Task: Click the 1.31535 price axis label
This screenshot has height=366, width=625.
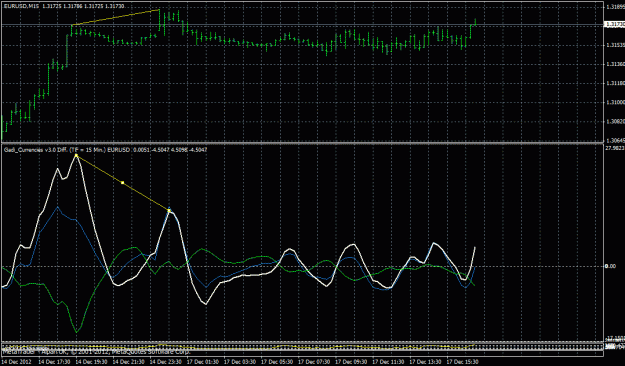Action: 615,45
